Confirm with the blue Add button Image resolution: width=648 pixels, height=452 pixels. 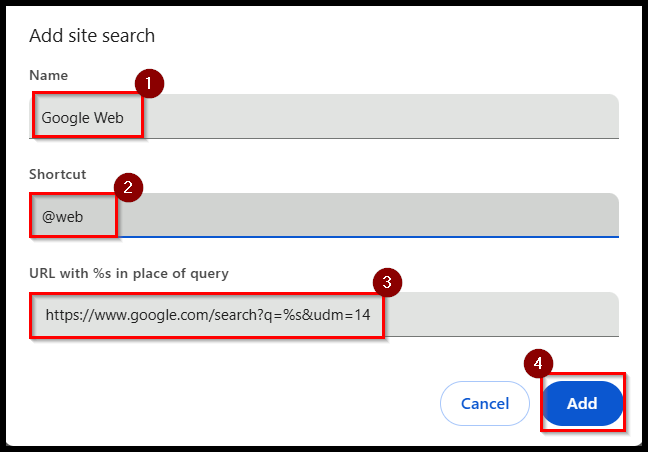click(582, 403)
